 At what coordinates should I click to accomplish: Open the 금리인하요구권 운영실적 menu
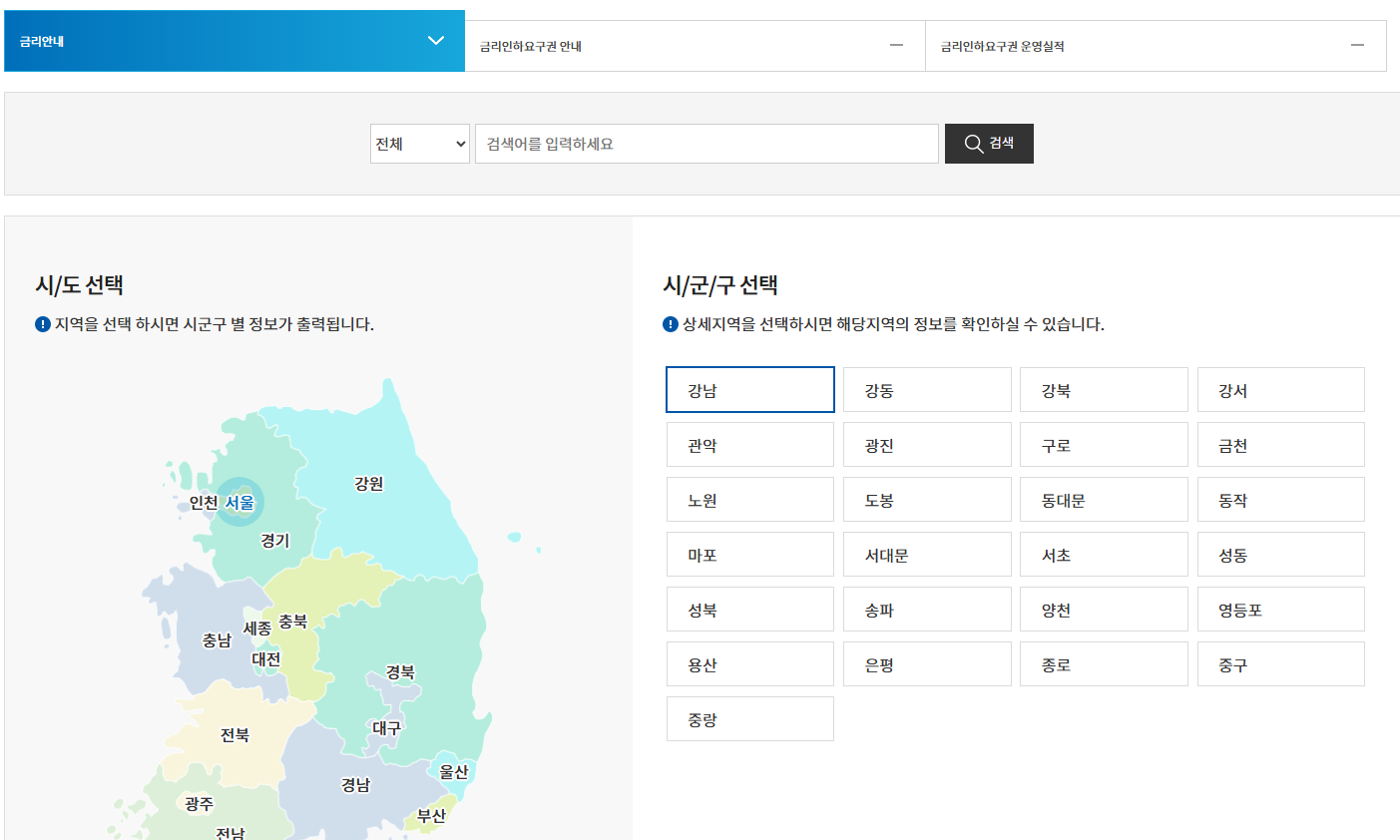click(1156, 46)
